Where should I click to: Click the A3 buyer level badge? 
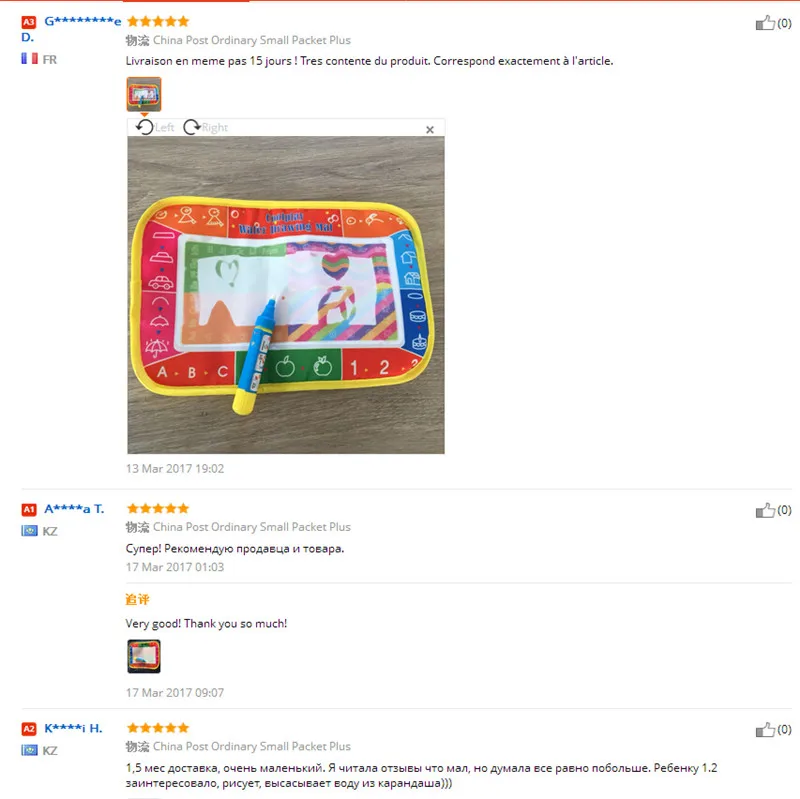29,22
